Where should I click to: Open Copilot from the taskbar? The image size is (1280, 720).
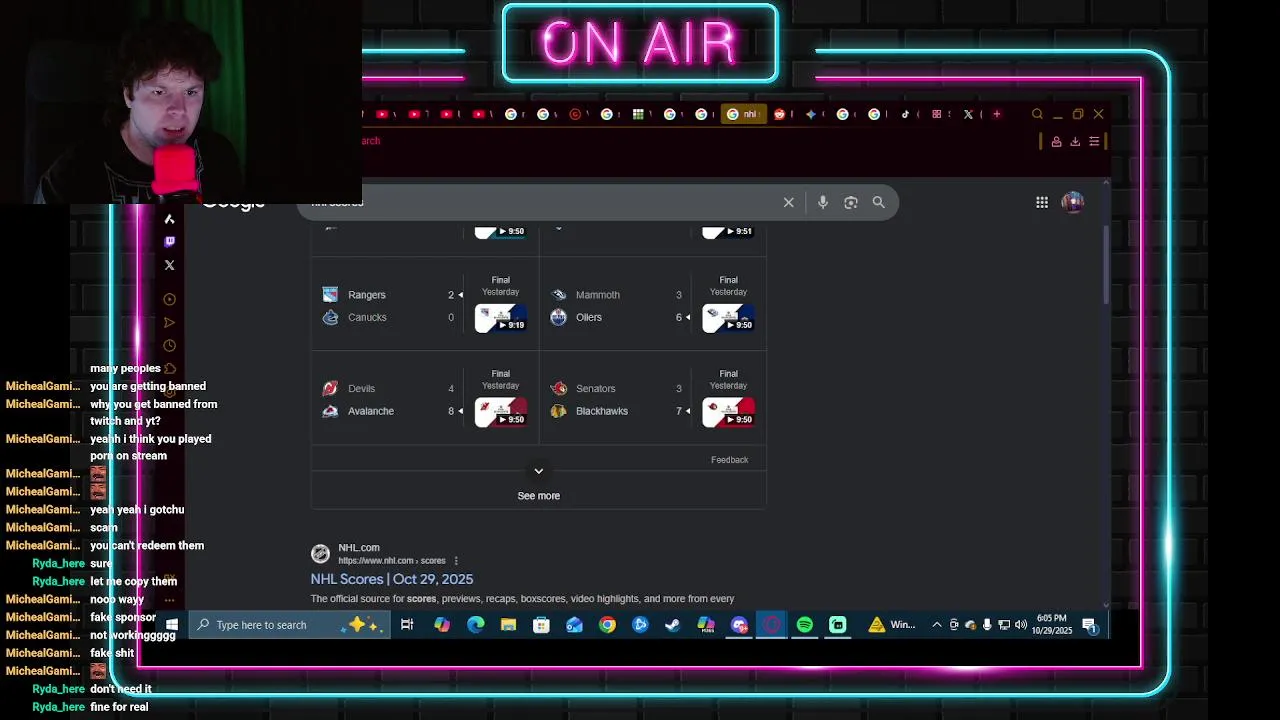[x=442, y=625]
